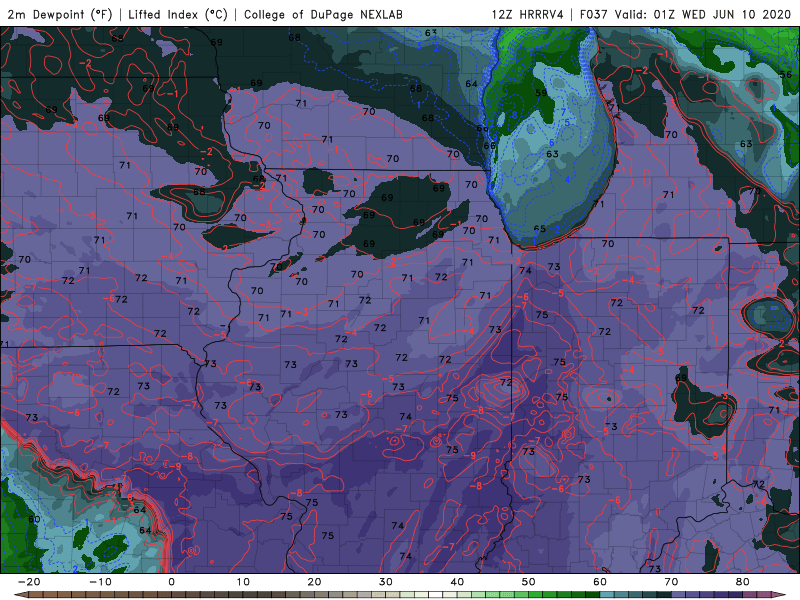Click the '50' label on the color scale
800x600 pixels.
click(x=529, y=582)
